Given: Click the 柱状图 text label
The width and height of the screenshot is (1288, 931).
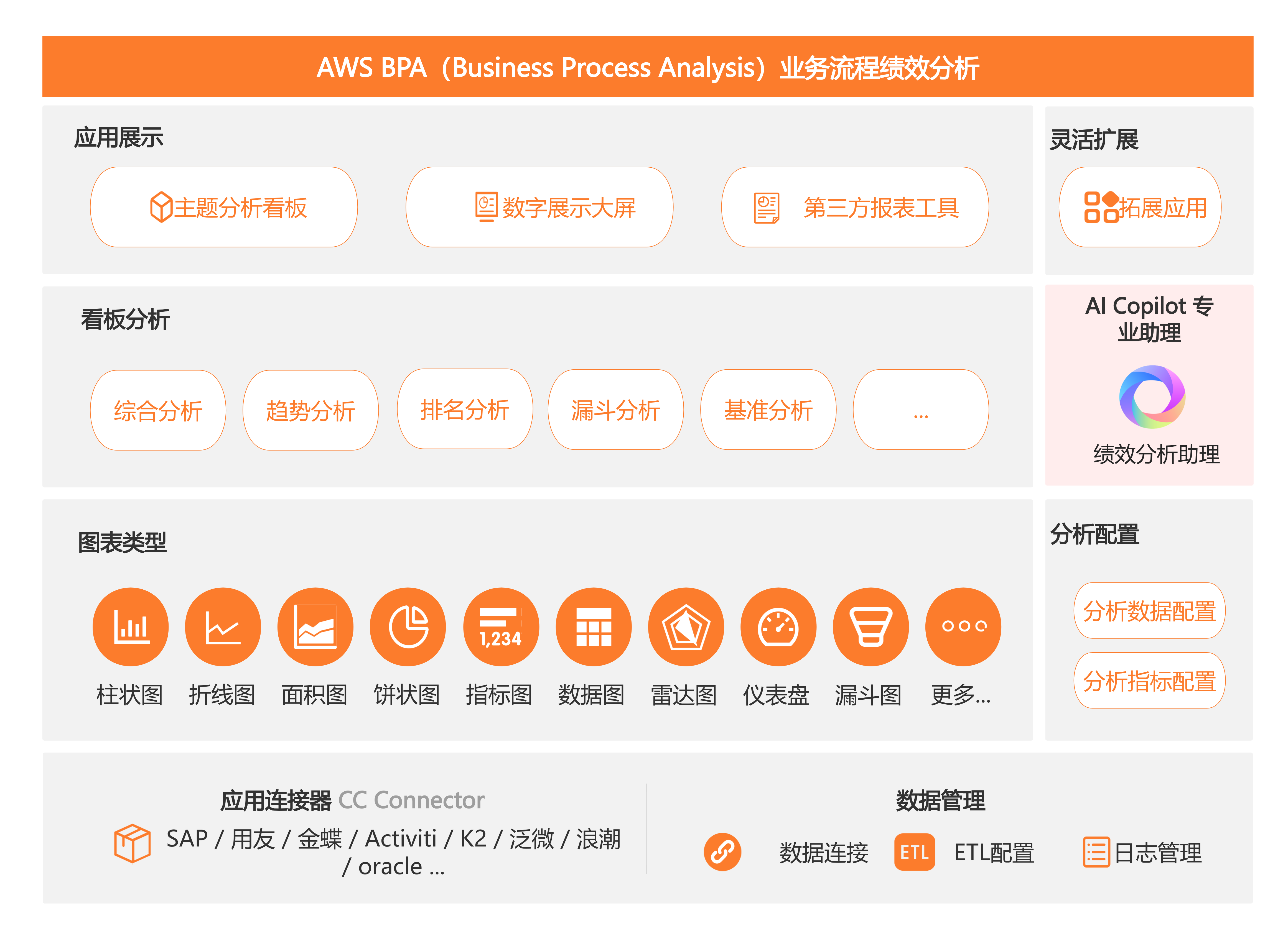Looking at the screenshot, I should coord(129,695).
